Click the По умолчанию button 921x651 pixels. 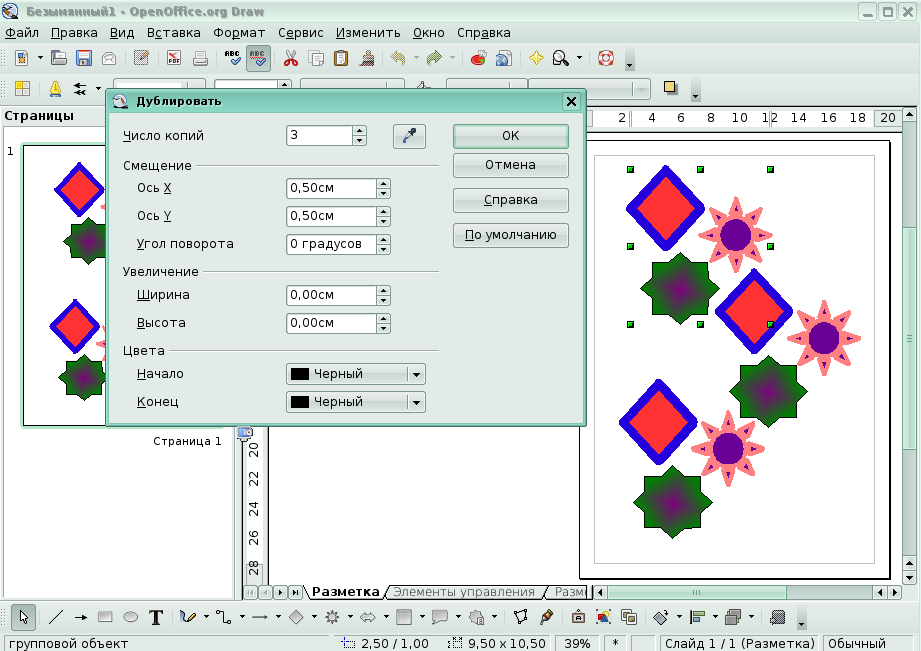[x=510, y=236]
